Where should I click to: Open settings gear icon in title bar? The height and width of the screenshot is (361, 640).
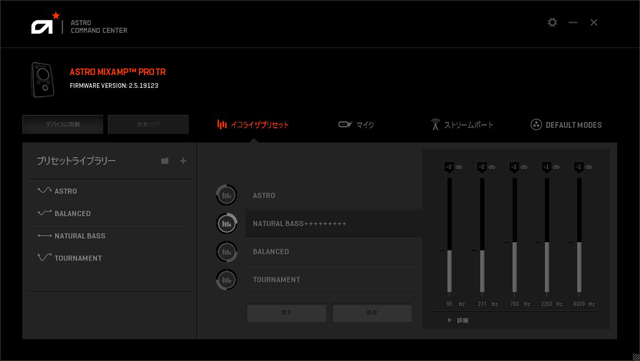pos(552,22)
